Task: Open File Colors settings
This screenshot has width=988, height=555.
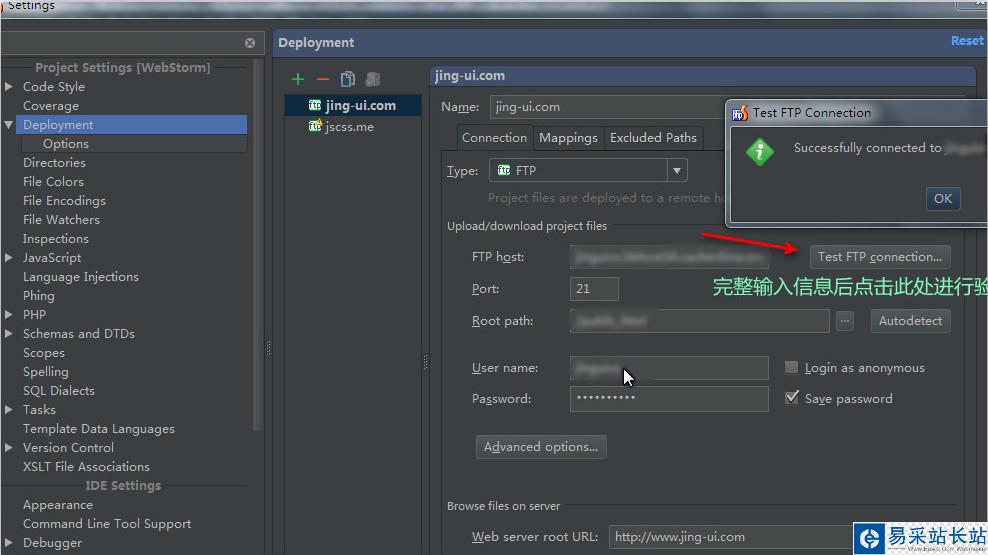Action: [x=53, y=181]
